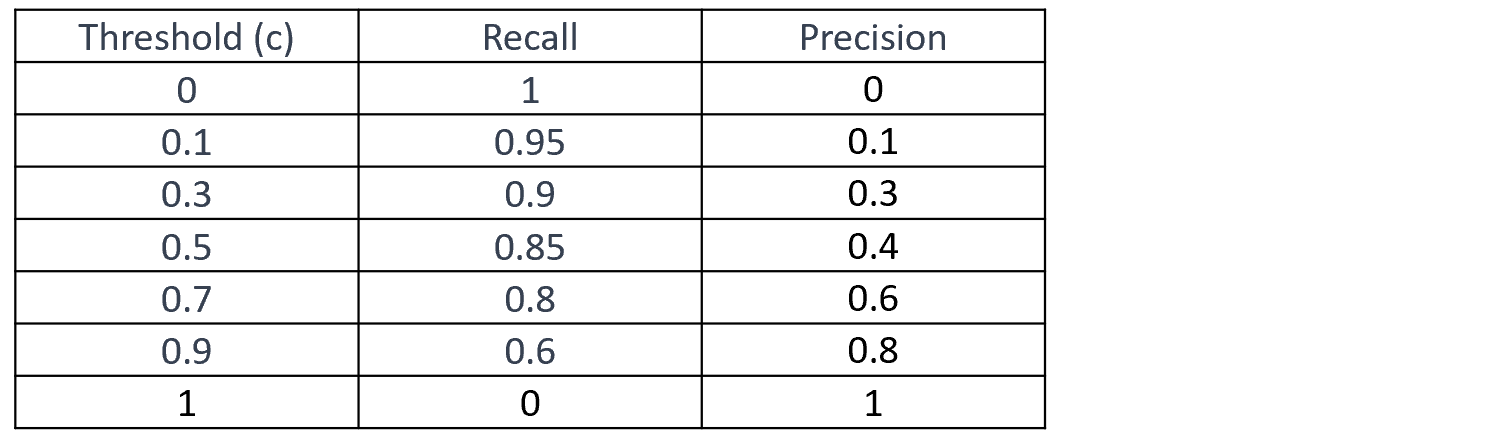Click the Precision column header

point(873,37)
